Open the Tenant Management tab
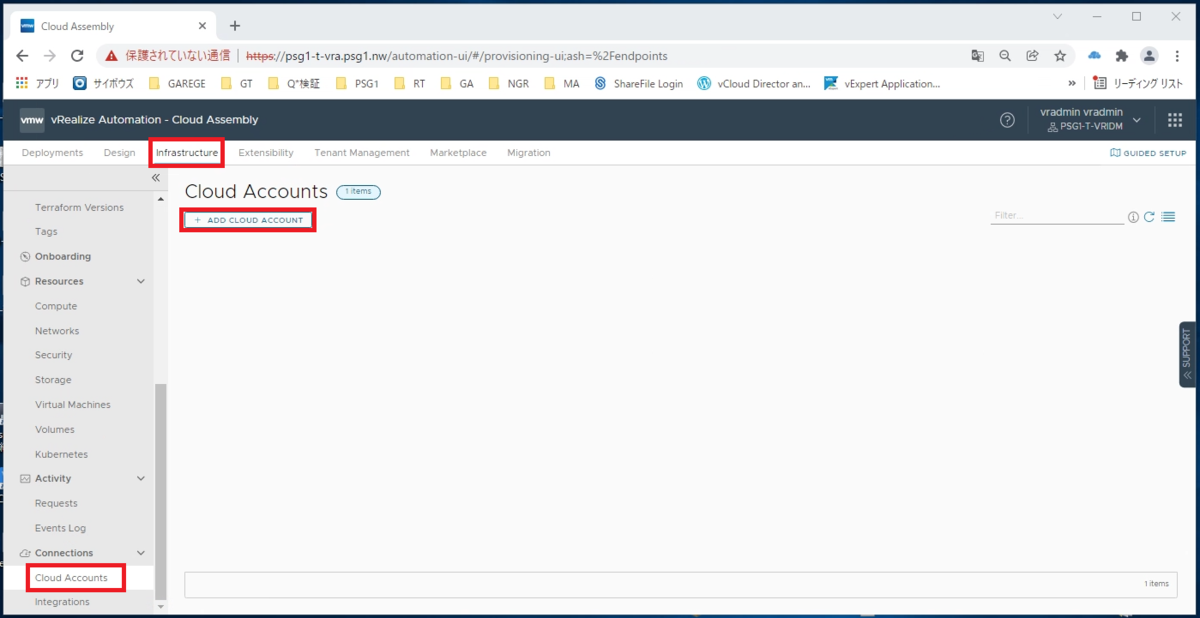 click(x=362, y=153)
